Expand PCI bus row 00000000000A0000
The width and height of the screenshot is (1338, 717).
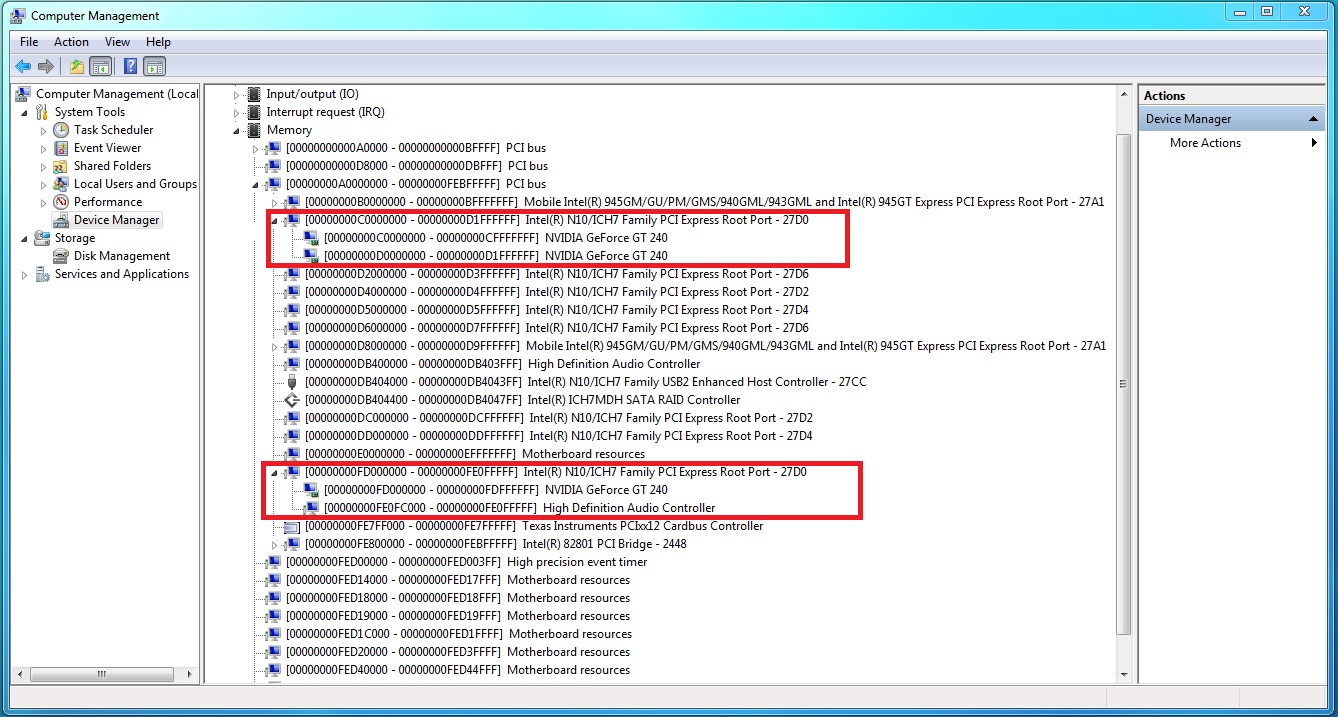(256, 148)
